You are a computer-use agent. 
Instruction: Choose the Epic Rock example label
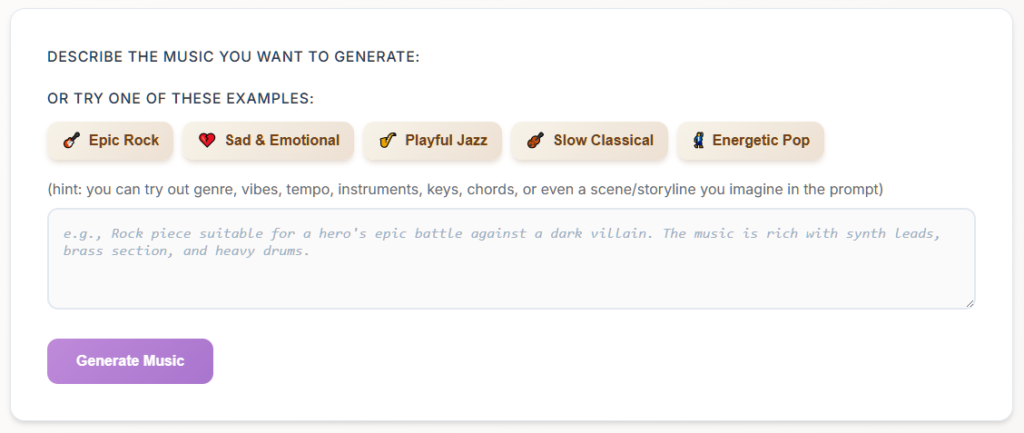coord(124,141)
